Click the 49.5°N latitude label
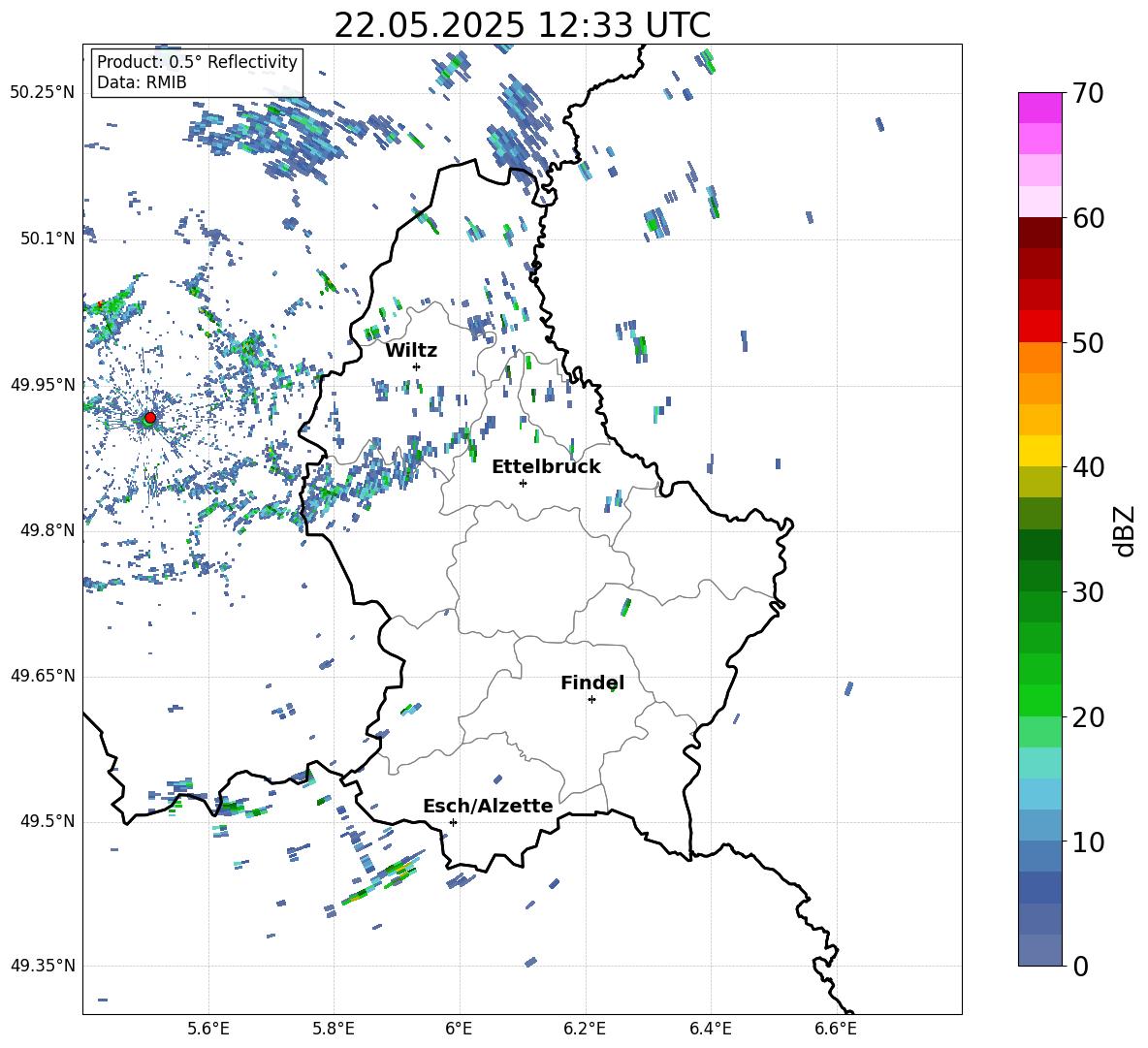The height and width of the screenshot is (1048, 1148). click(x=48, y=821)
